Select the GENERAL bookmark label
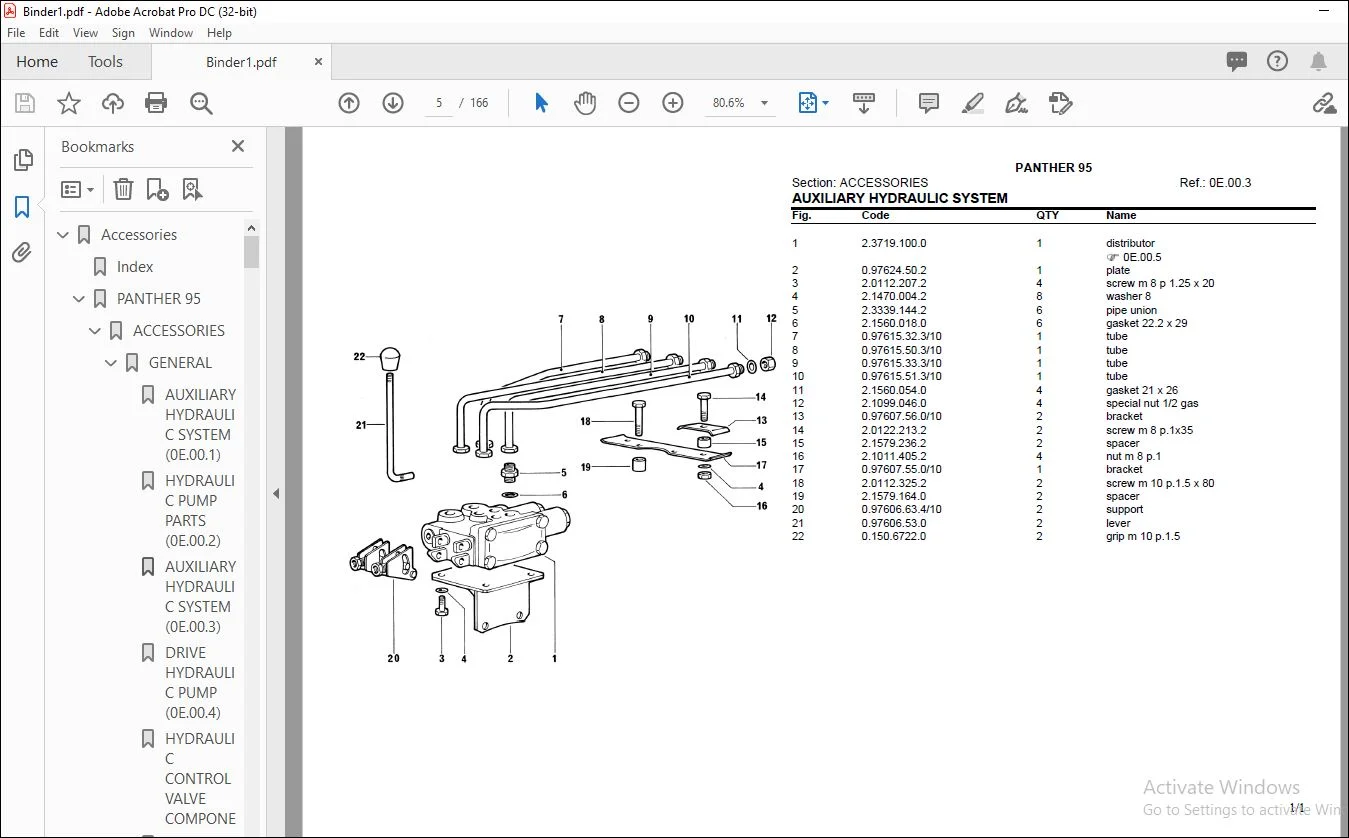This screenshot has width=1349, height=838. coord(180,363)
